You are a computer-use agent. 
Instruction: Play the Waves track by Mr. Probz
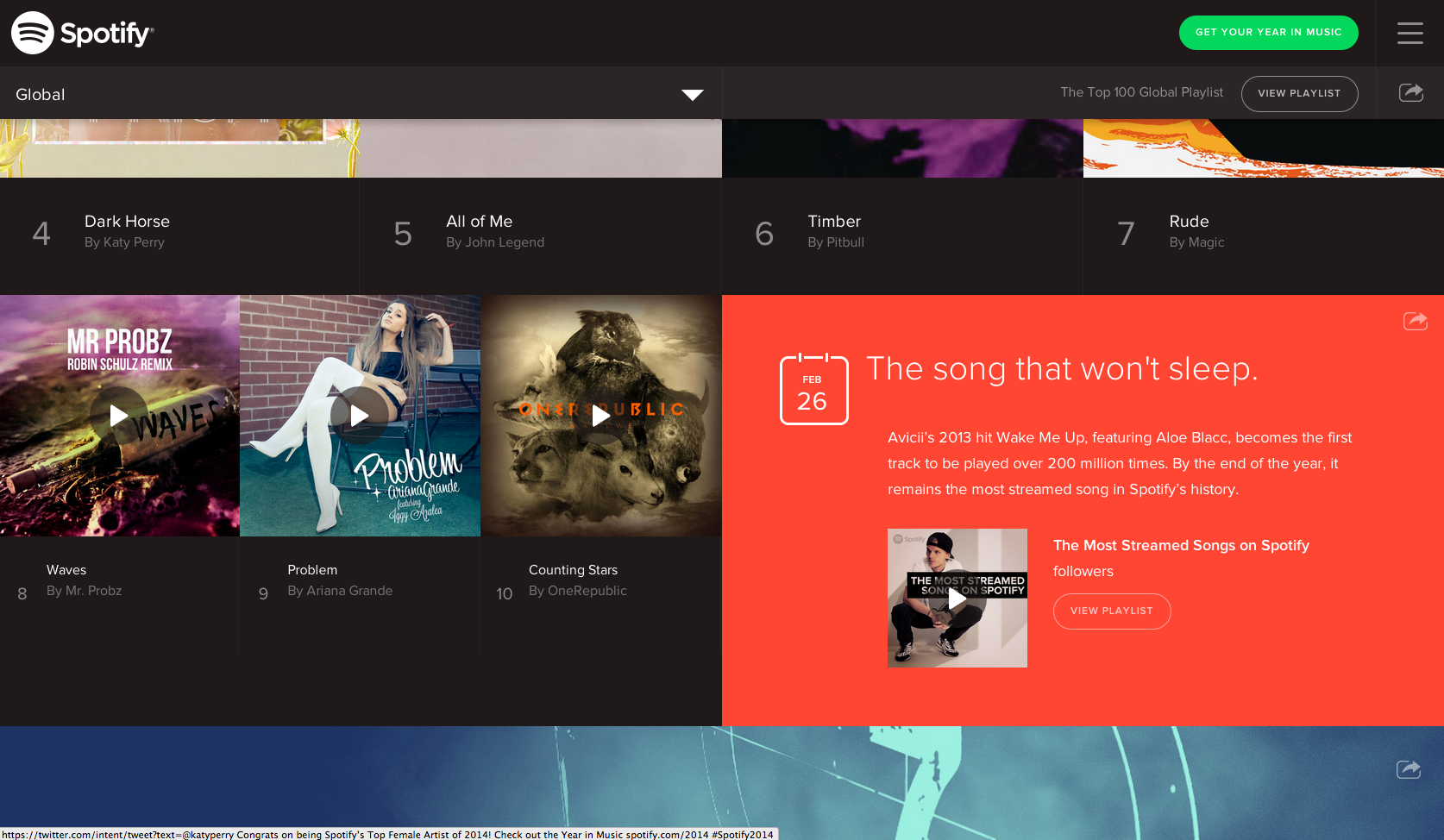[x=119, y=416]
